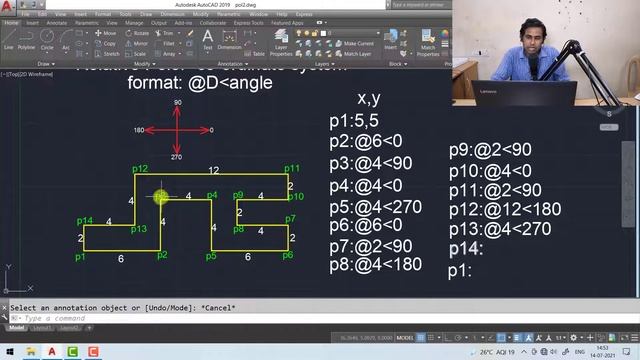
Task: Click the Match Layer button
Action: (353, 54)
